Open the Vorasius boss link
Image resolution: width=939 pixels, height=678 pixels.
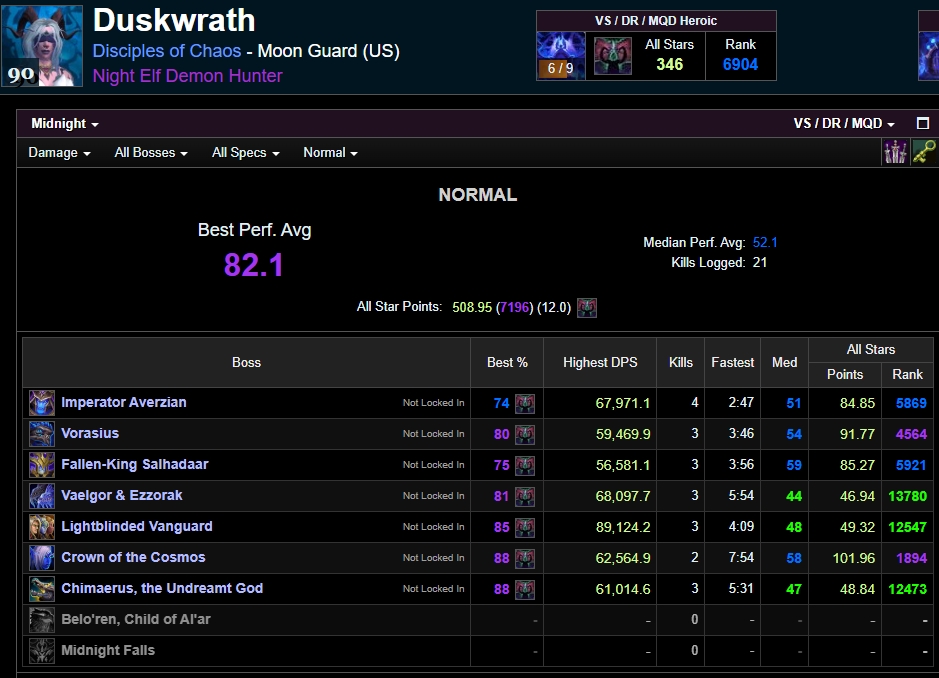pos(90,434)
